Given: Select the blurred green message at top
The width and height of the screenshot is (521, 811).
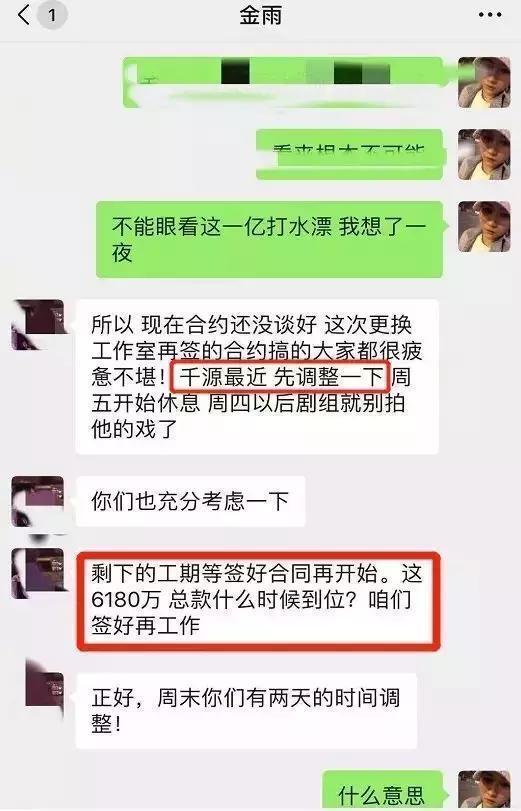Looking at the screenshot, I should coord(282,82).
